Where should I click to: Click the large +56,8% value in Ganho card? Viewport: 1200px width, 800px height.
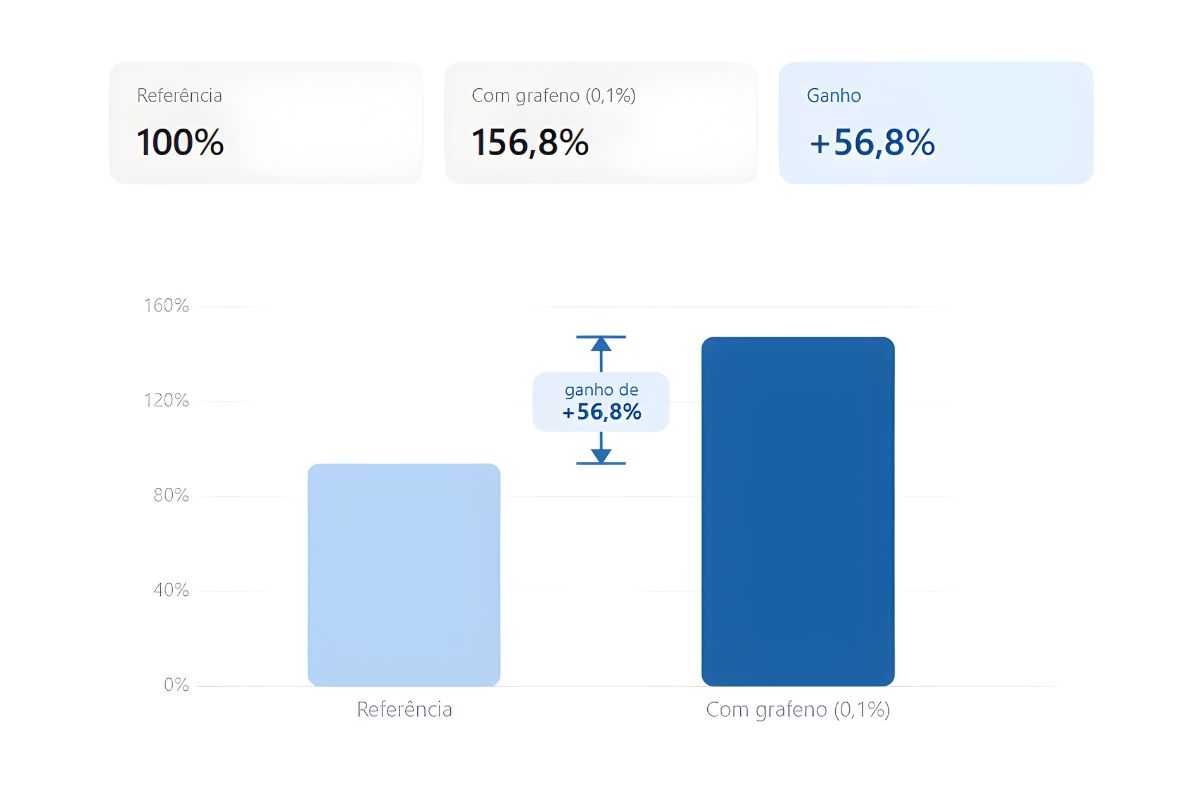pyautogui.click(x=872, y=143)
